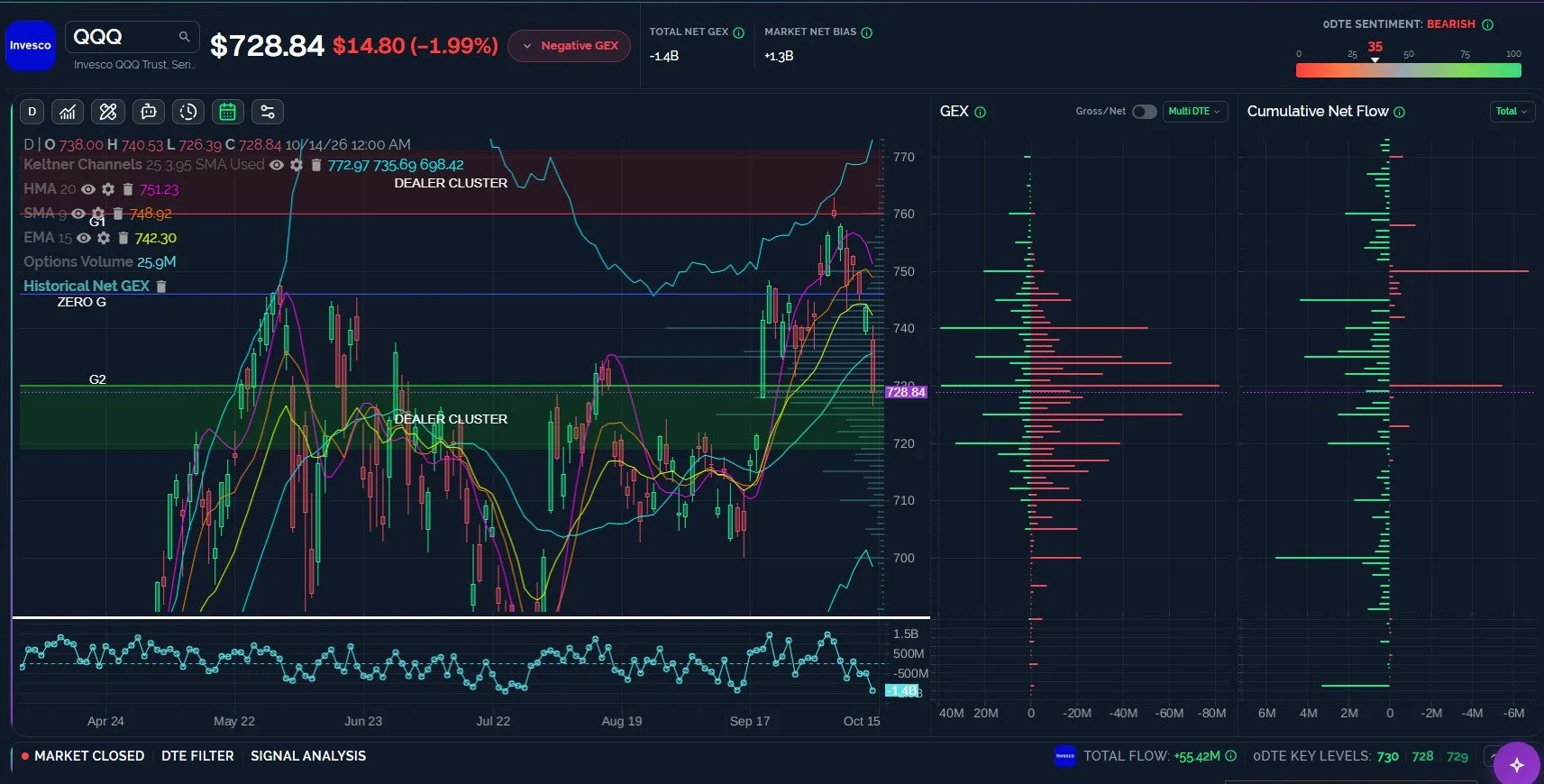Select the 730 key level value
Image resolution: width=1544 pixels, height=784 pixels.
tap(1387, 757)
